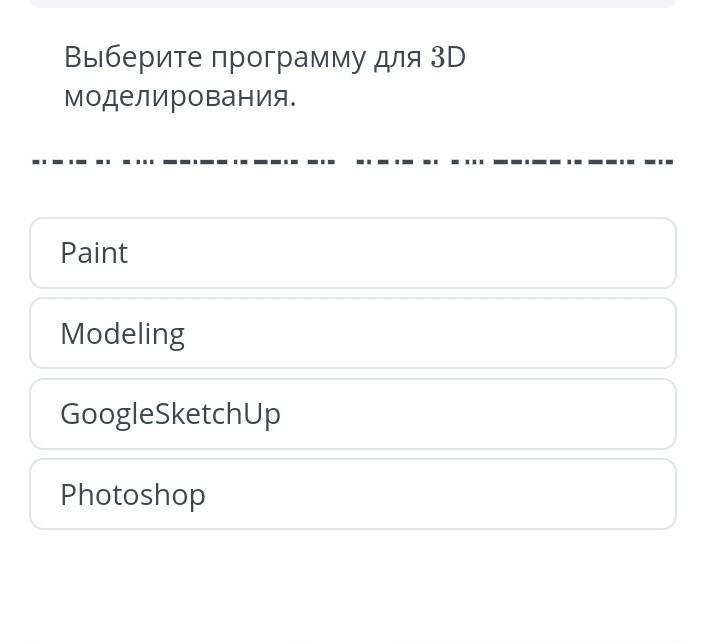The width and height of the screenshot is (713, 642).
Task: Click the word 'Выберите' in the question
Action: click(x=133, y=58)
